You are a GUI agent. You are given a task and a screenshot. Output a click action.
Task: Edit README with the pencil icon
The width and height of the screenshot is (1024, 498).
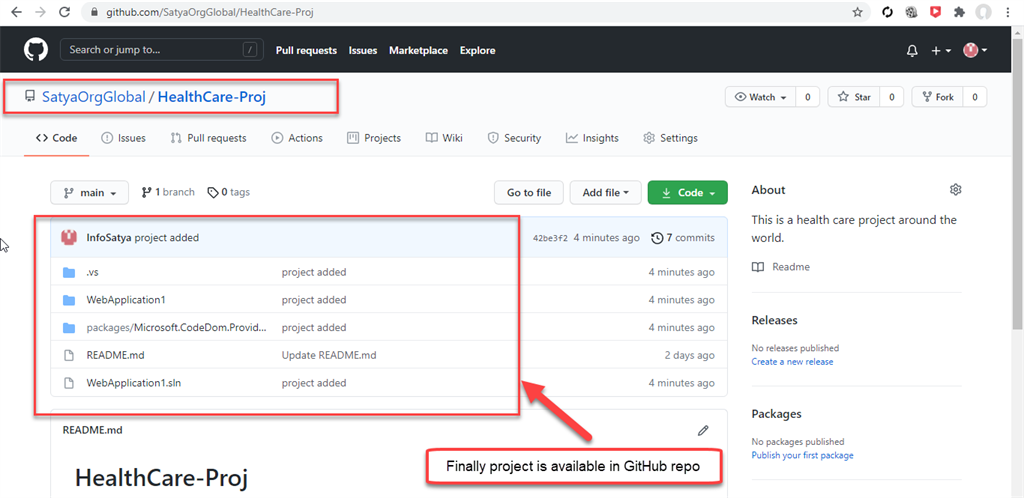tap(703, 430)
